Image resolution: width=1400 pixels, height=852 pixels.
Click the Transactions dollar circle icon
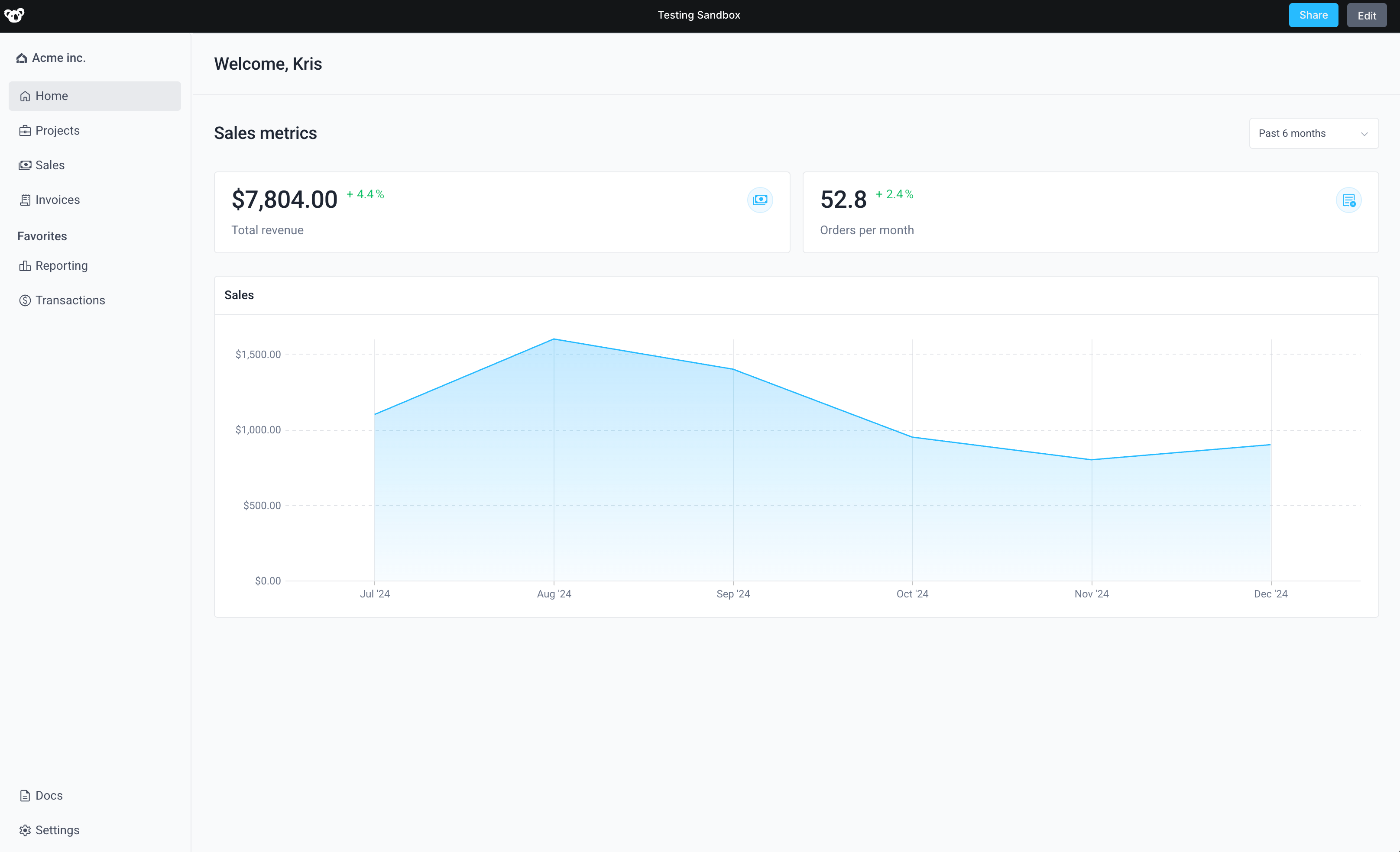pyautogui.click(x=25, y=300)
